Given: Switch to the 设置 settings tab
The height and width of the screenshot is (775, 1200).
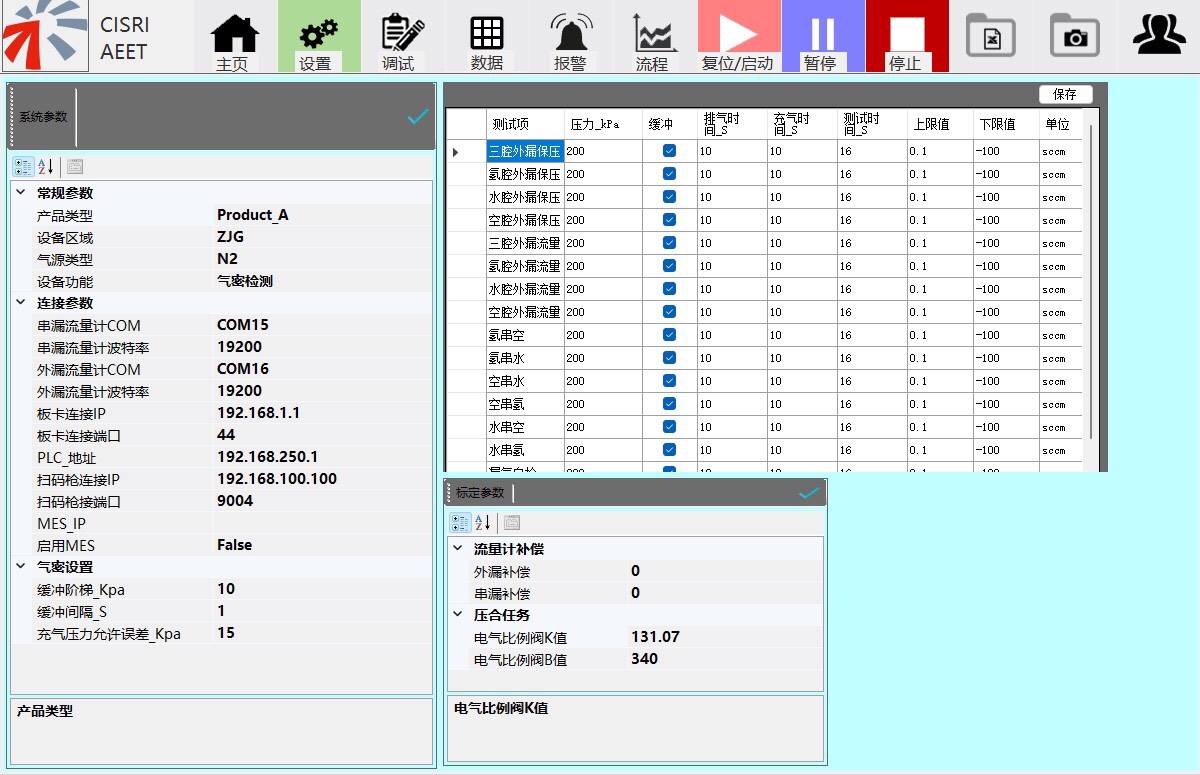Looking at the screenshot, I should (x=318, y=37).
